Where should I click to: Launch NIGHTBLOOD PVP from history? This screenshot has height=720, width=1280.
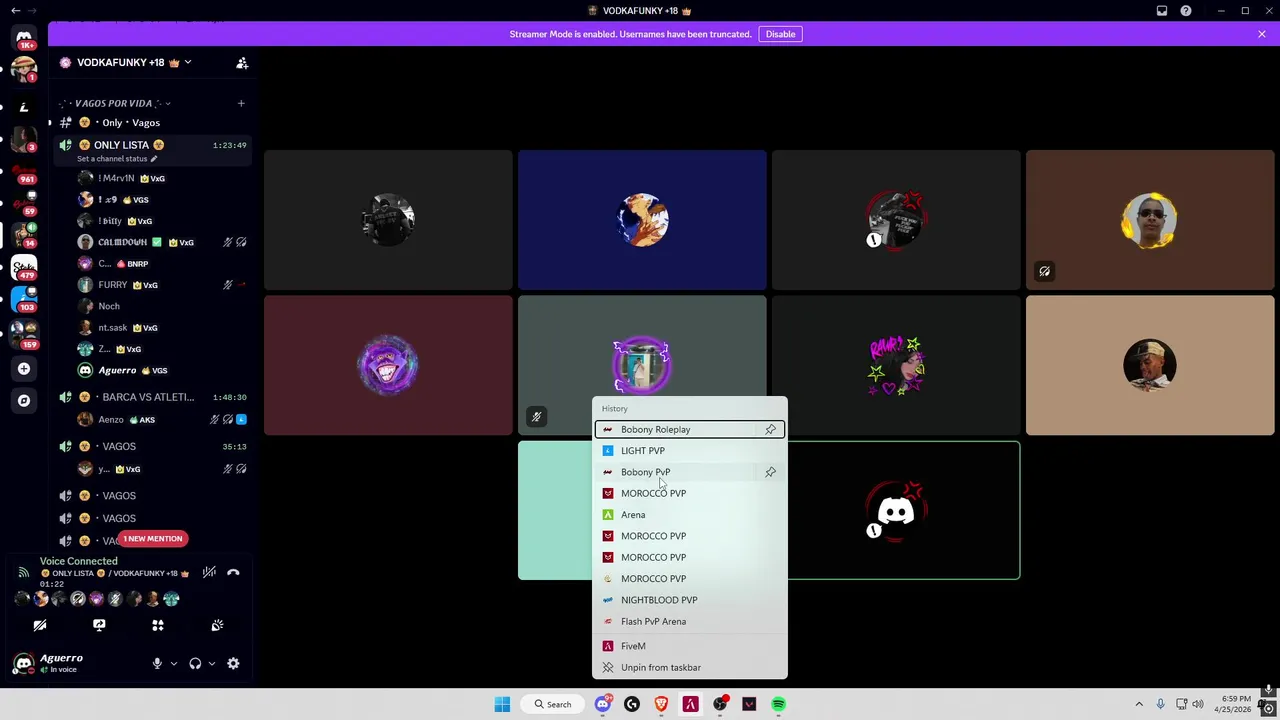pyautogui.click(x=689, y=600)
